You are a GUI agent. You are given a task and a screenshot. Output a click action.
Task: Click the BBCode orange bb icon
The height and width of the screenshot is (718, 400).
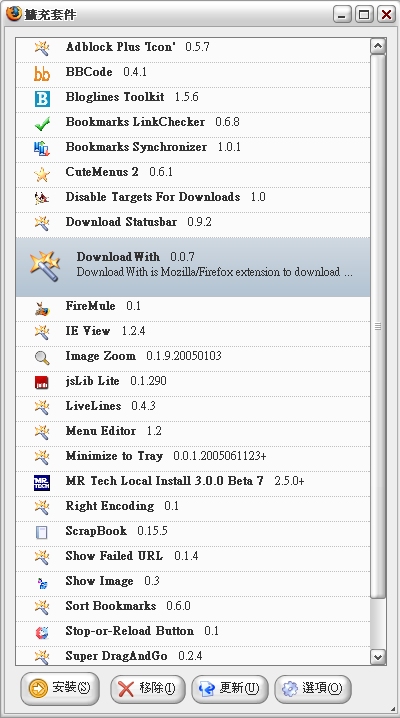pyautogui.click(x=42, y=73)
